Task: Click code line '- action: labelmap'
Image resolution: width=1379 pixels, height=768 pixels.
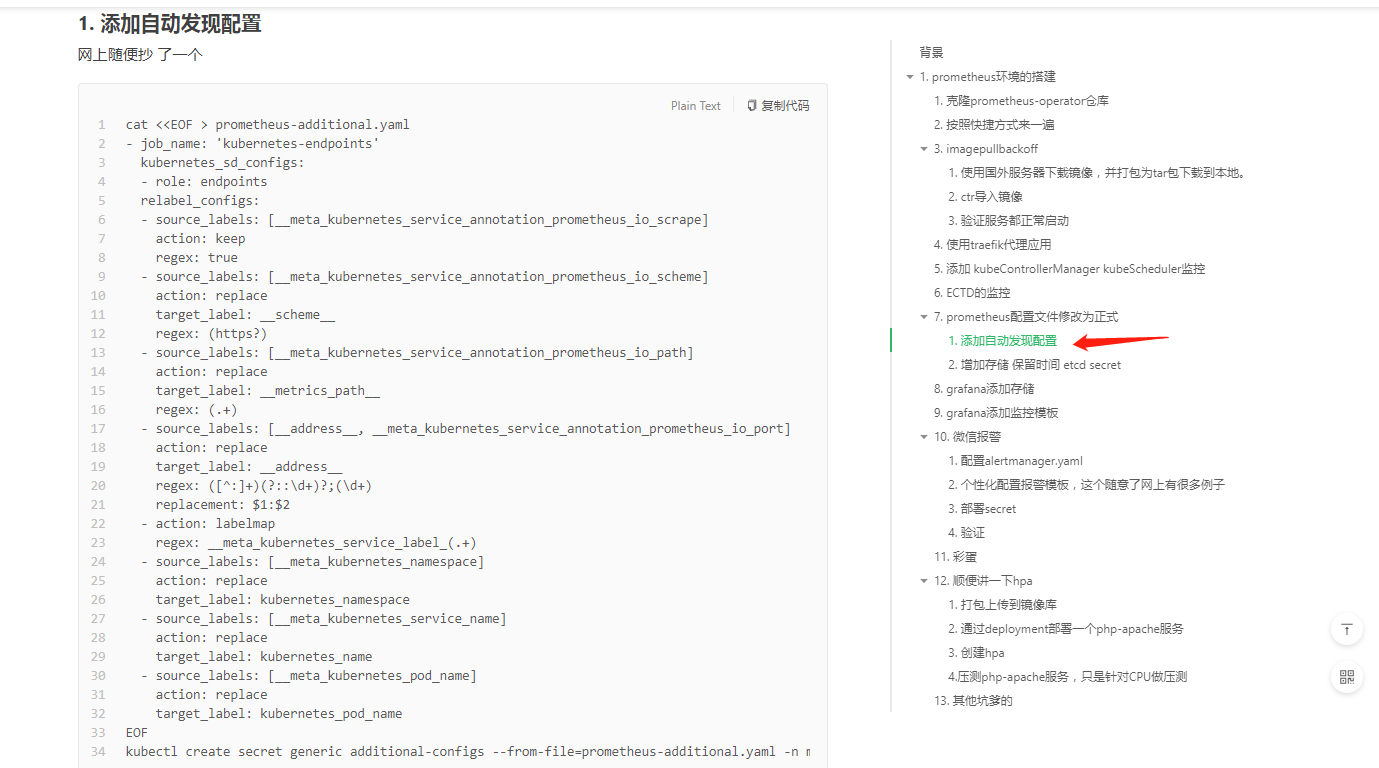Action: click(207, 524)
